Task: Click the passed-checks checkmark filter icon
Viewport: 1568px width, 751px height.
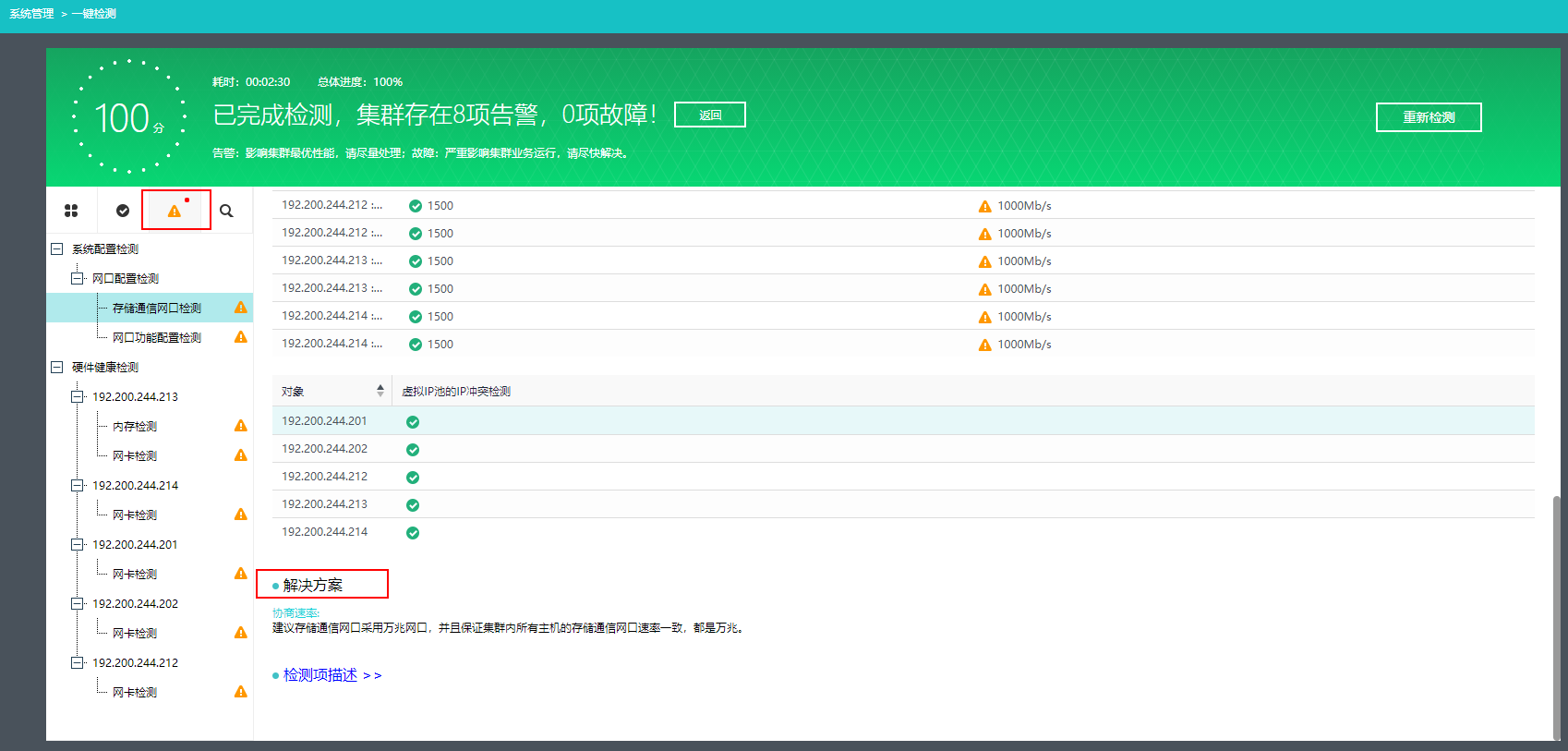Action: click(x=123, y=211)
